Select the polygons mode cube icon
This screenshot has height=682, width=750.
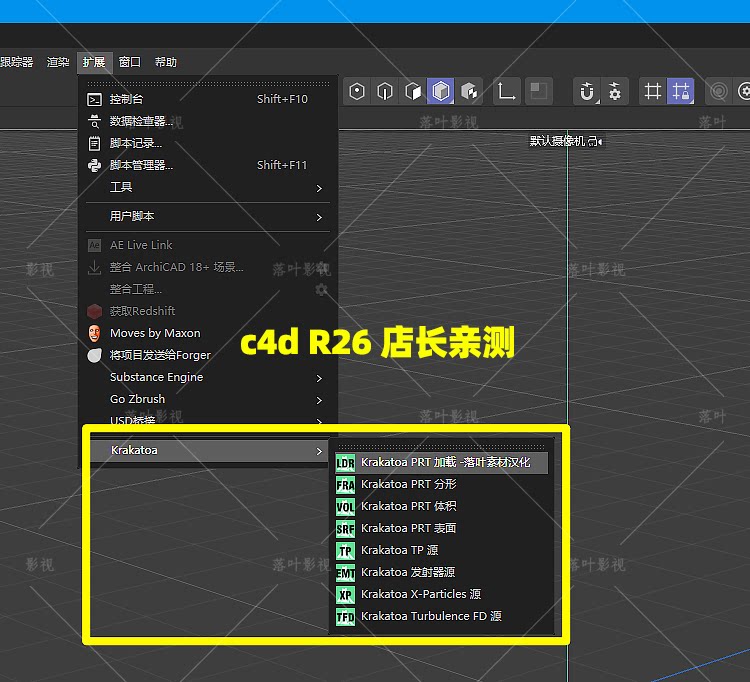[413, 91]
